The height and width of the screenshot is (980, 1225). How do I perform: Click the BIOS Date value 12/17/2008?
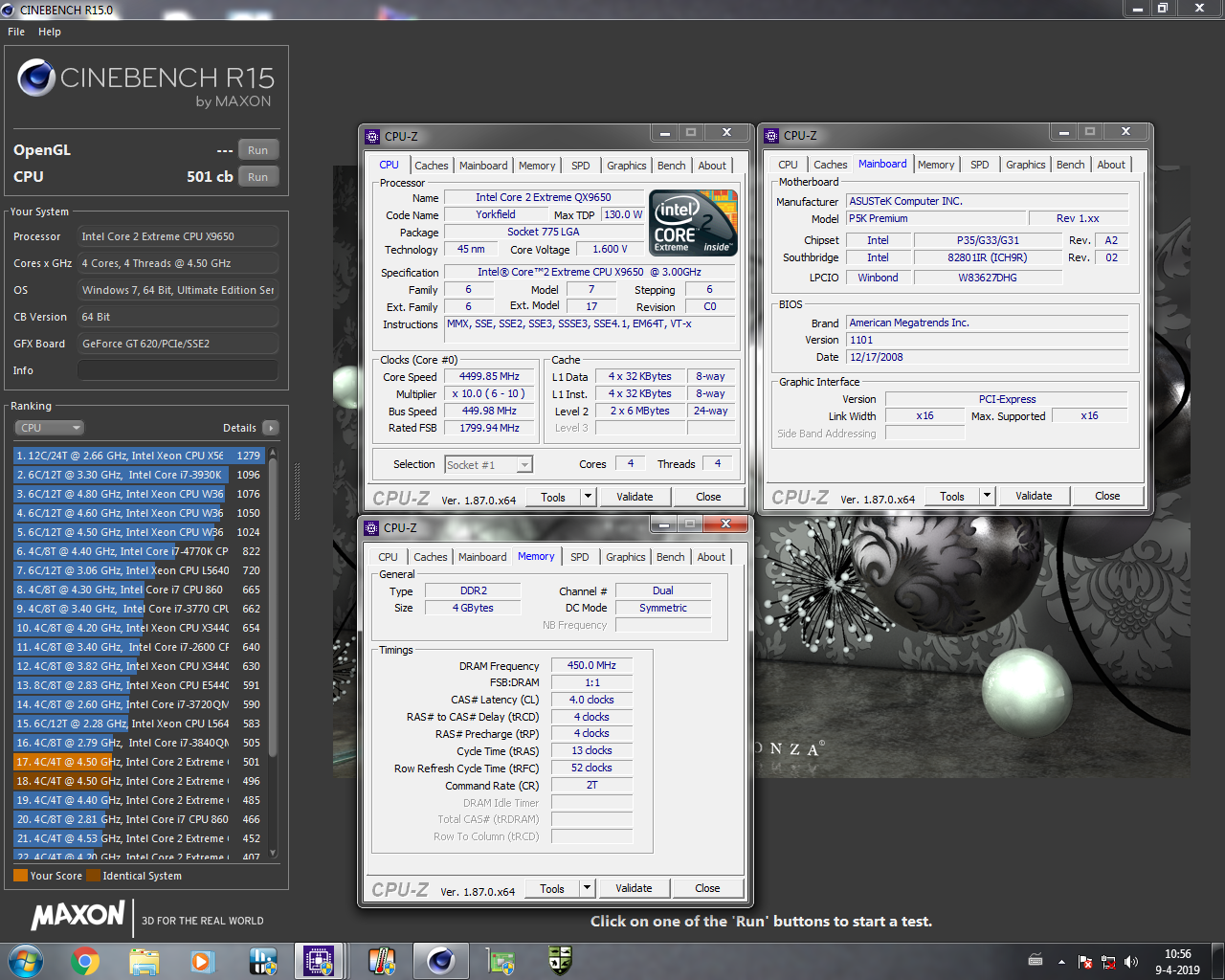pos(987,357)
